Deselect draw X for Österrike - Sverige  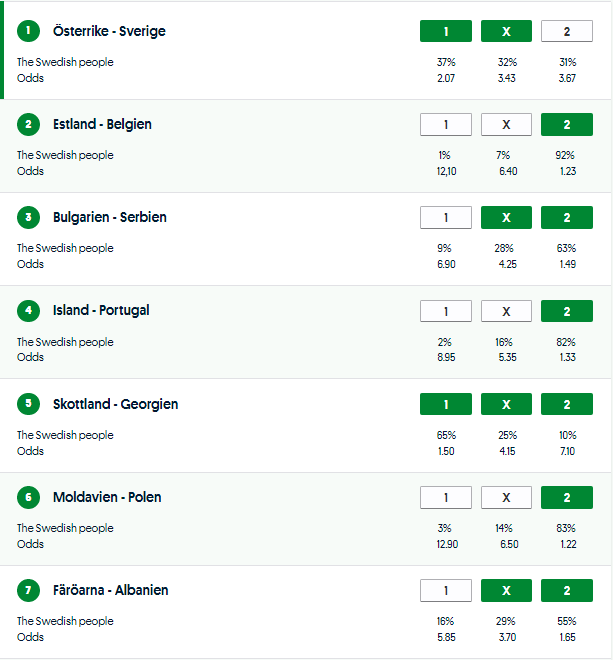(506, 31)
